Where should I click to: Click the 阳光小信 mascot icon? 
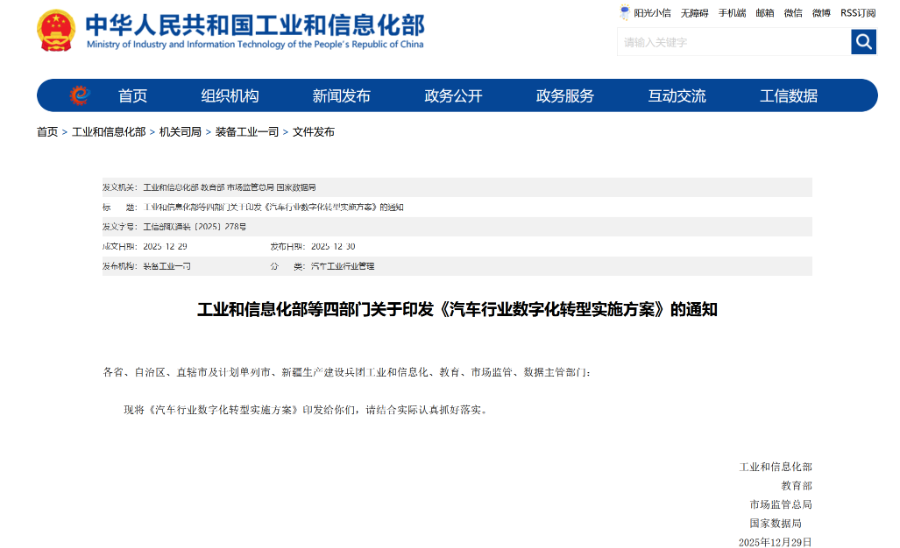pos(625,13)
